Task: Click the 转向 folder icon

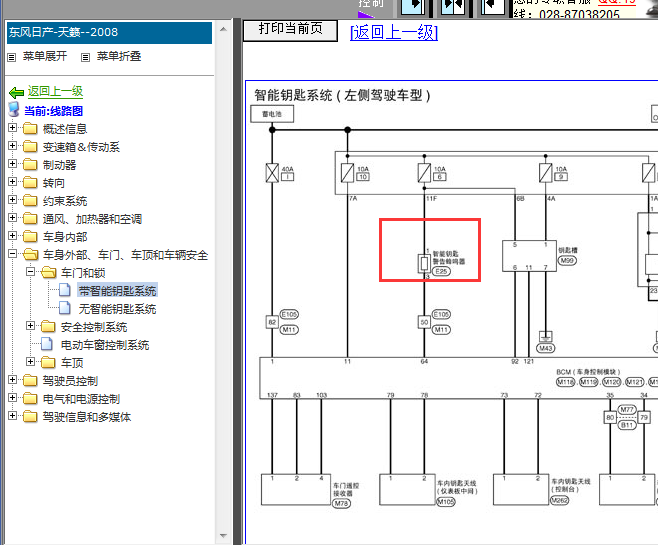Action: tap(30, 183)
